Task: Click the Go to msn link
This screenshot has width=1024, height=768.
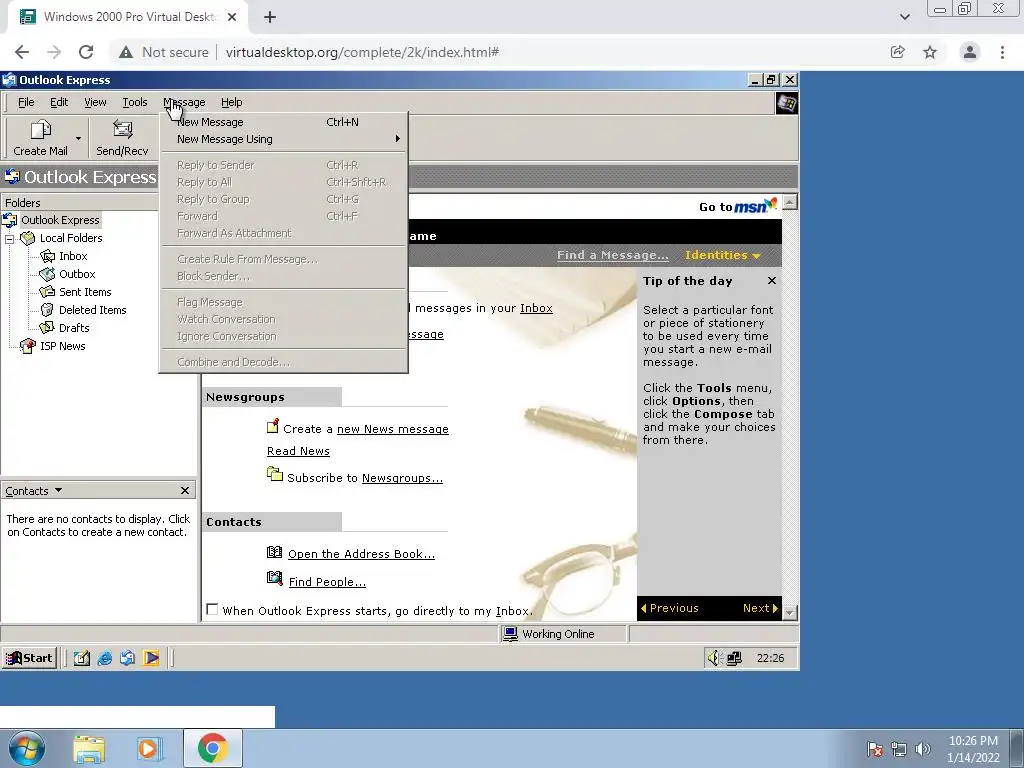Action: 738,206
